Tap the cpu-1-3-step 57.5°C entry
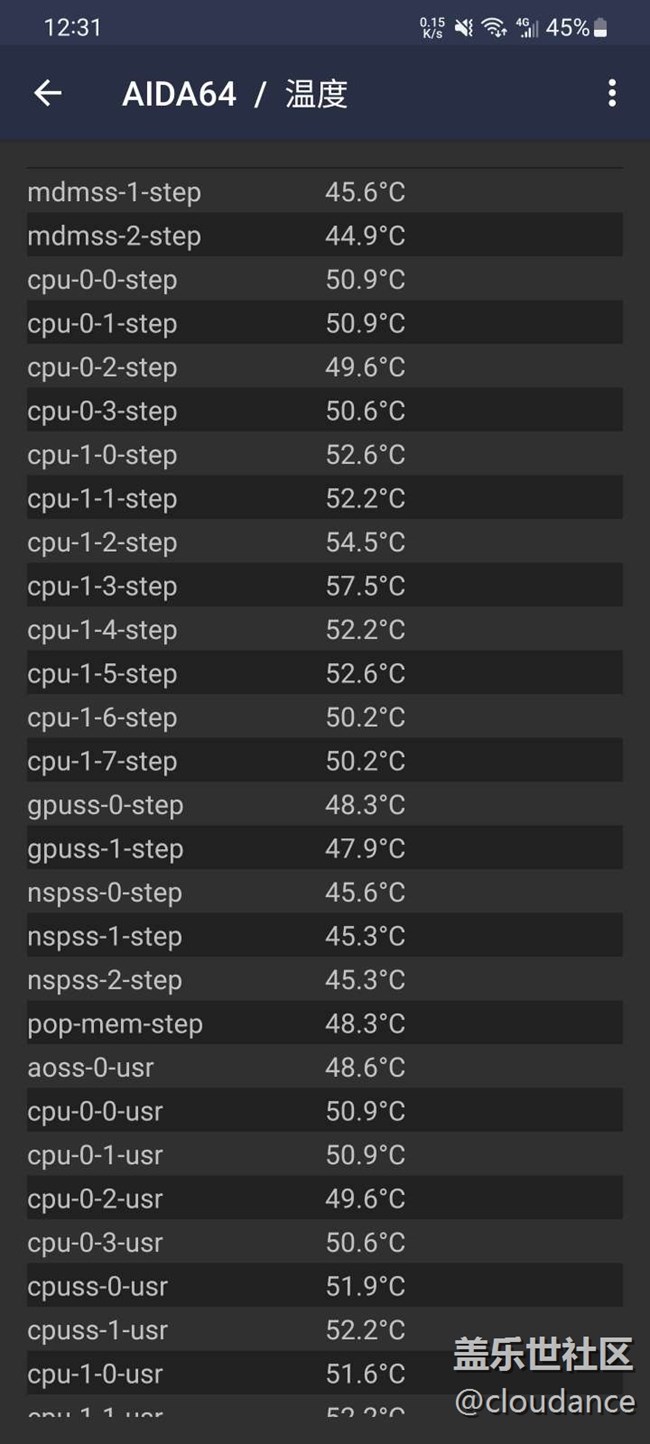This screenshot has width=650, height=1444. [324, 586]
